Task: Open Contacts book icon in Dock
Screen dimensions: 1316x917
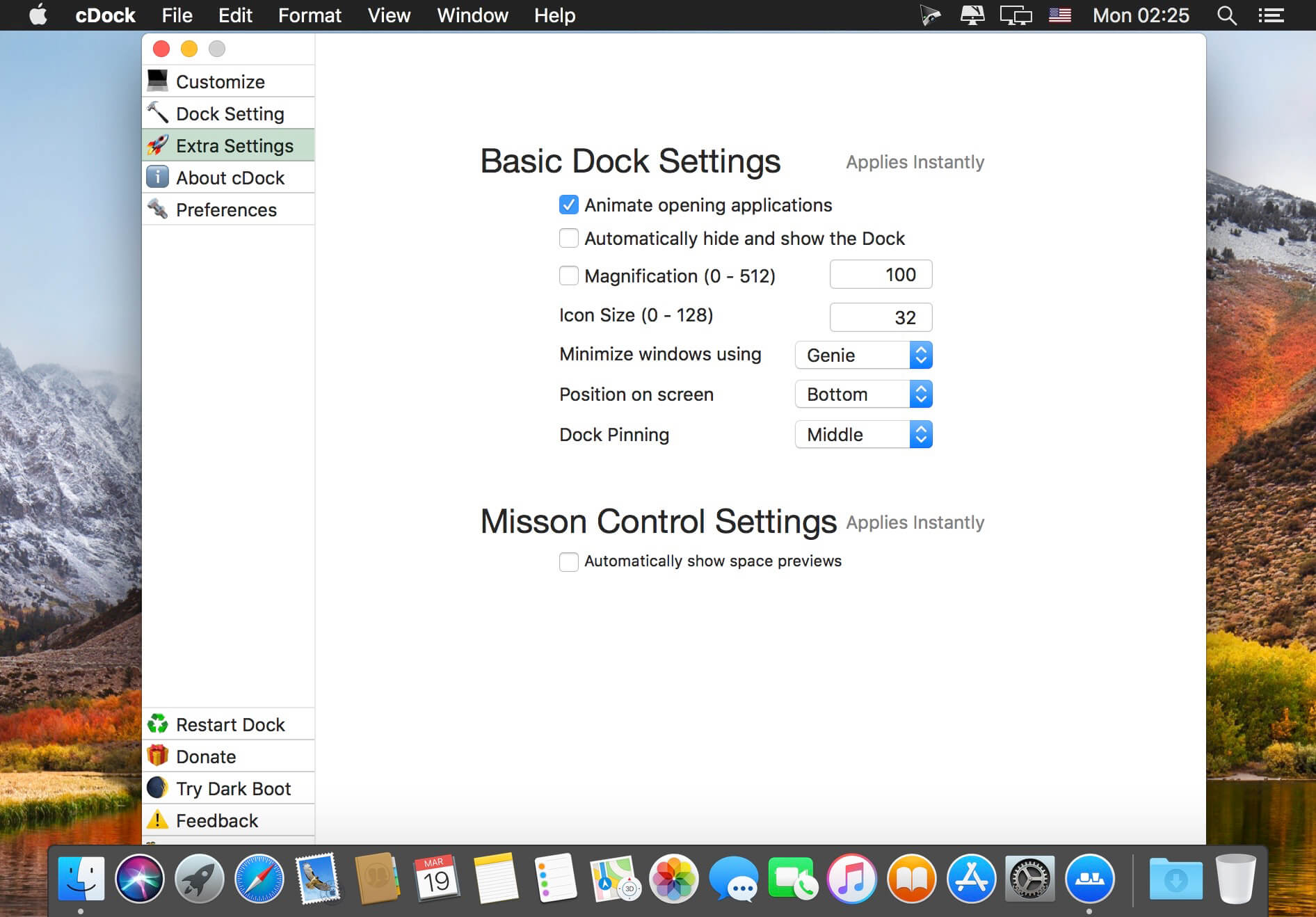Action: [x=378, y=879]
